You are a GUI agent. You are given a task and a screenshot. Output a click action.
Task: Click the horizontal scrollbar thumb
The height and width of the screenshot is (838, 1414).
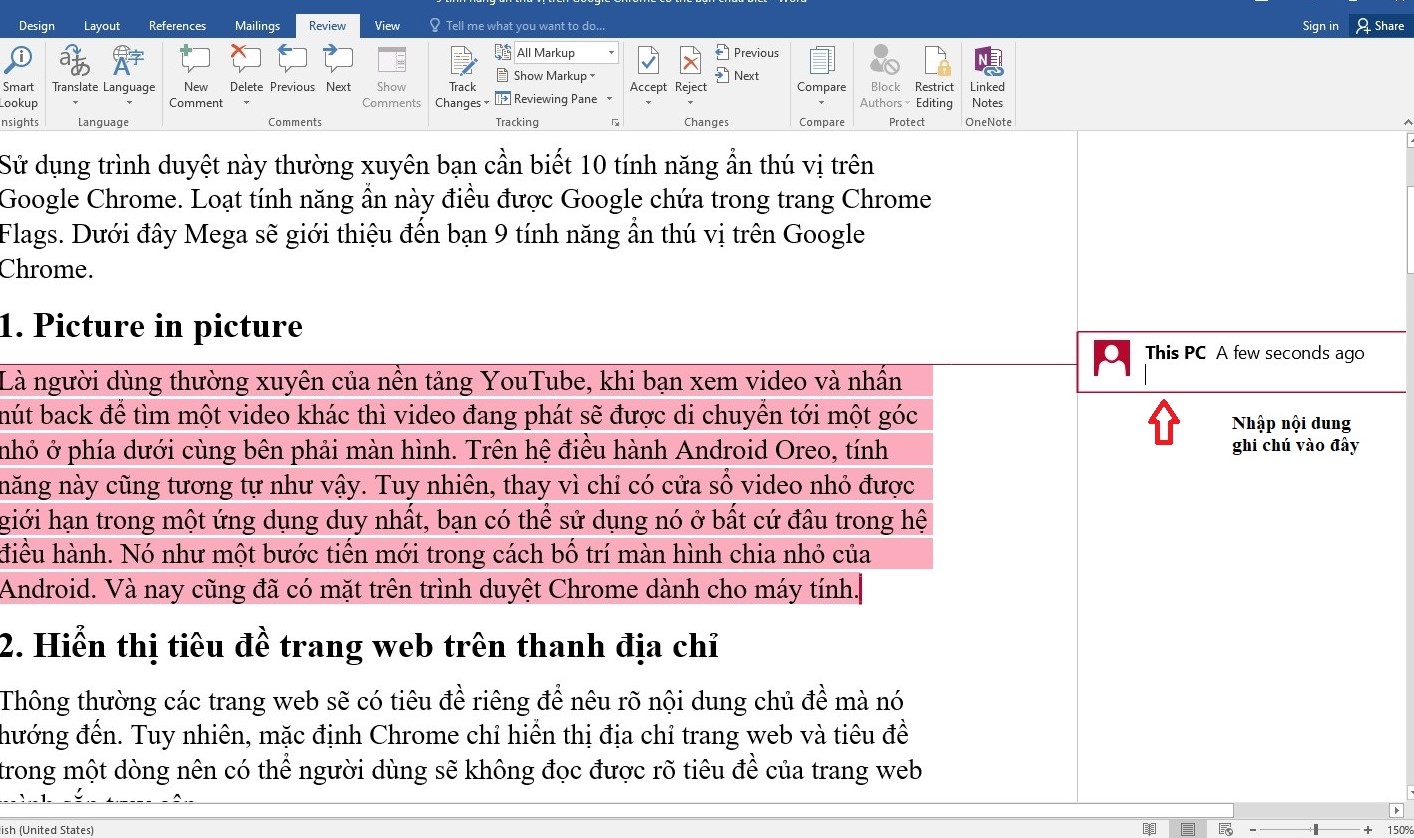(x=616, y=810)
